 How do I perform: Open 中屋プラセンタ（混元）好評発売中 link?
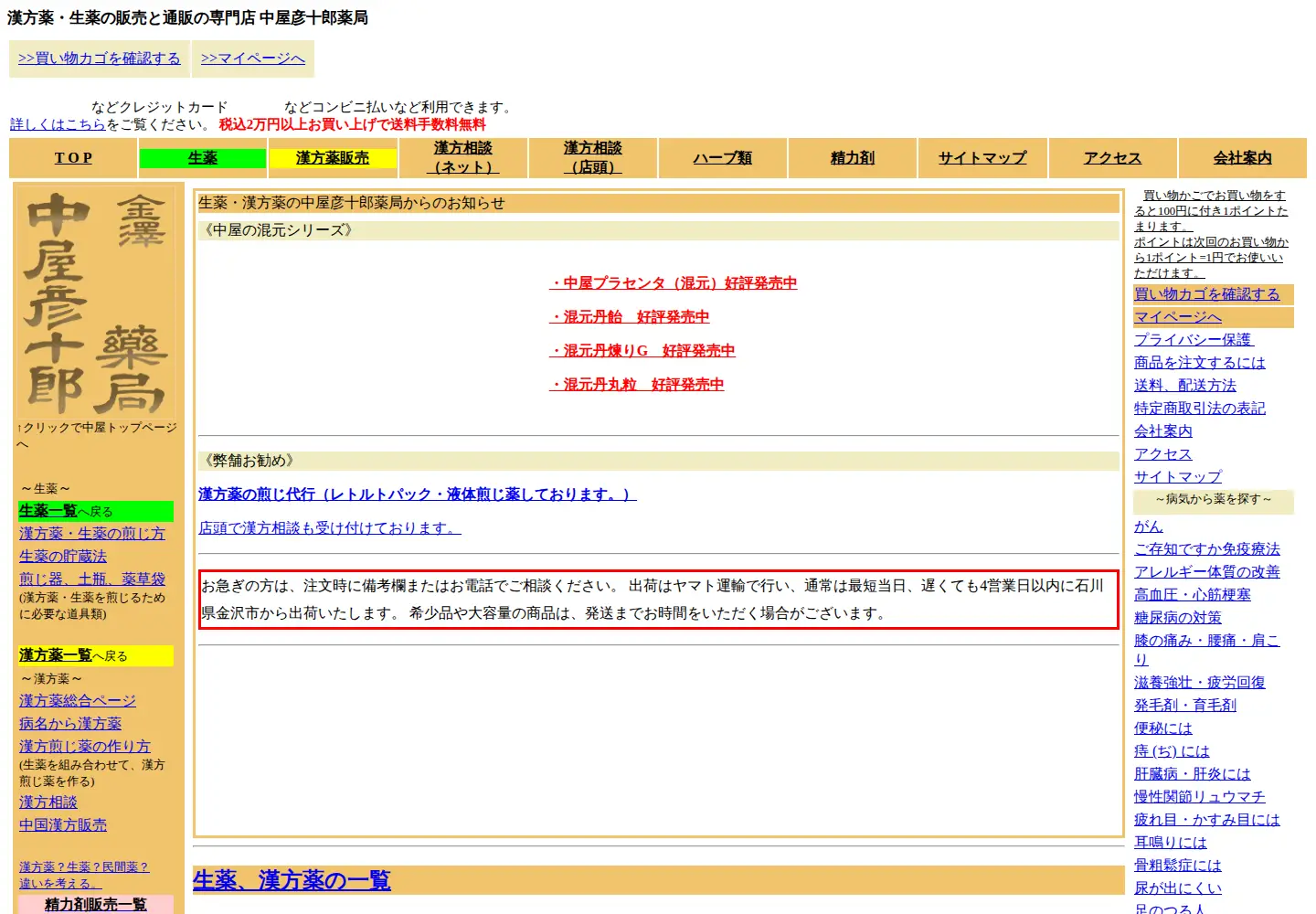tap(673, 283)
